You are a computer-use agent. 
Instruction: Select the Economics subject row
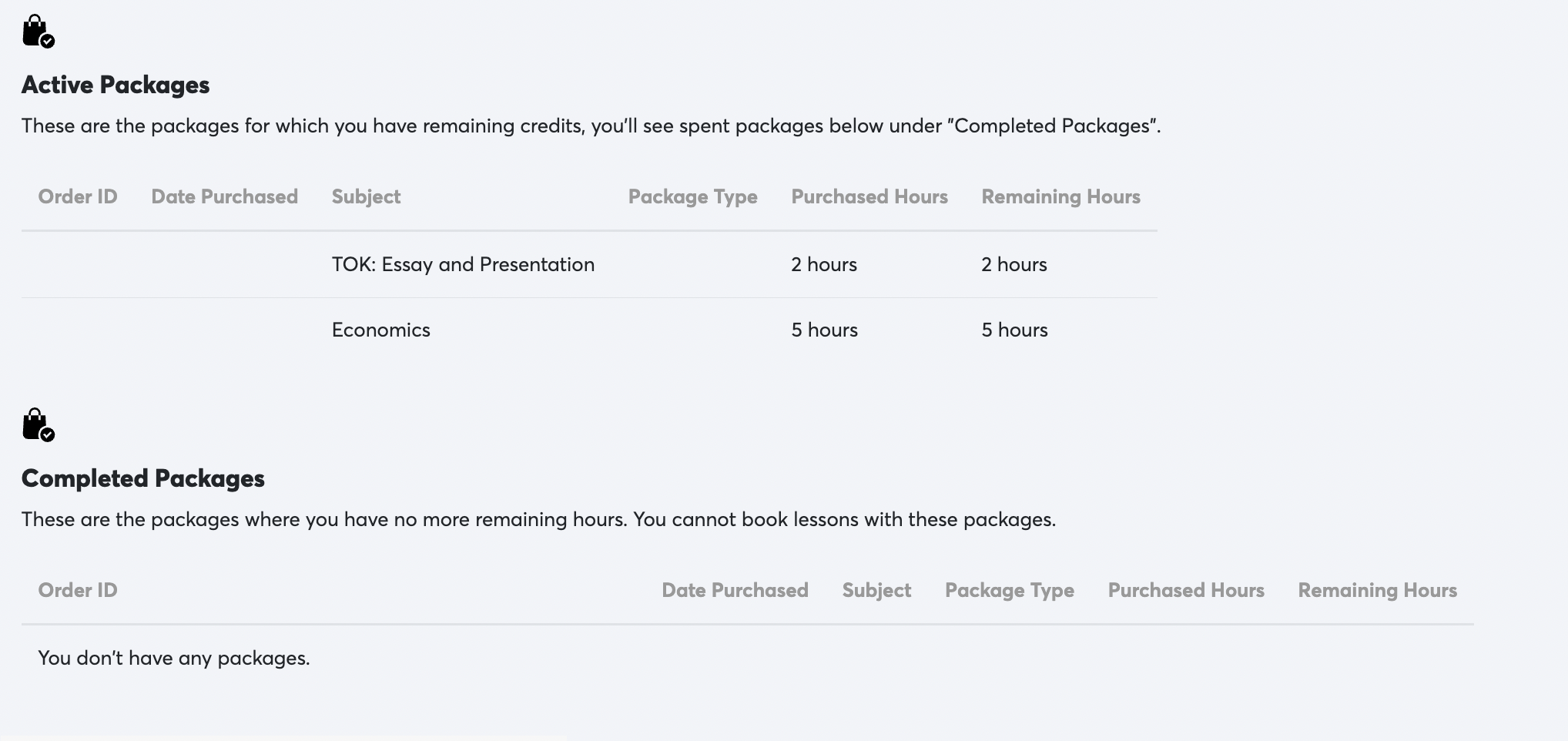point(381,330)
